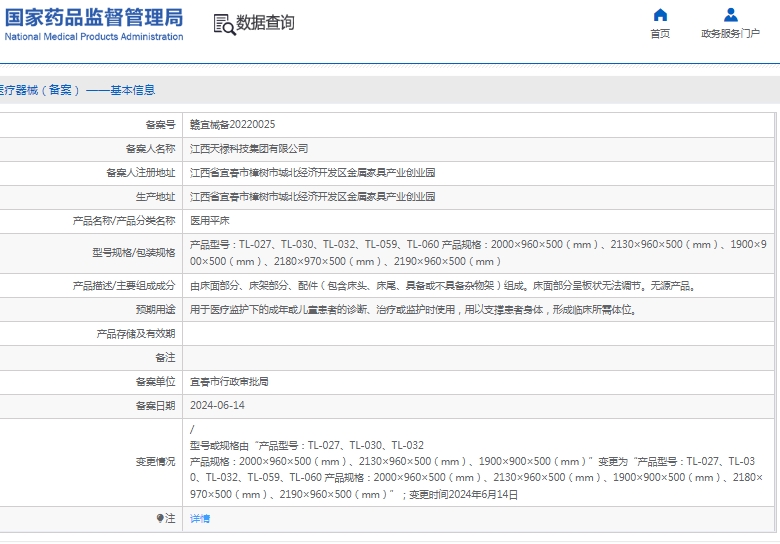Click the 备案号 row label
Viewport: 780px width, 544px height.
(x=160, y=125)
